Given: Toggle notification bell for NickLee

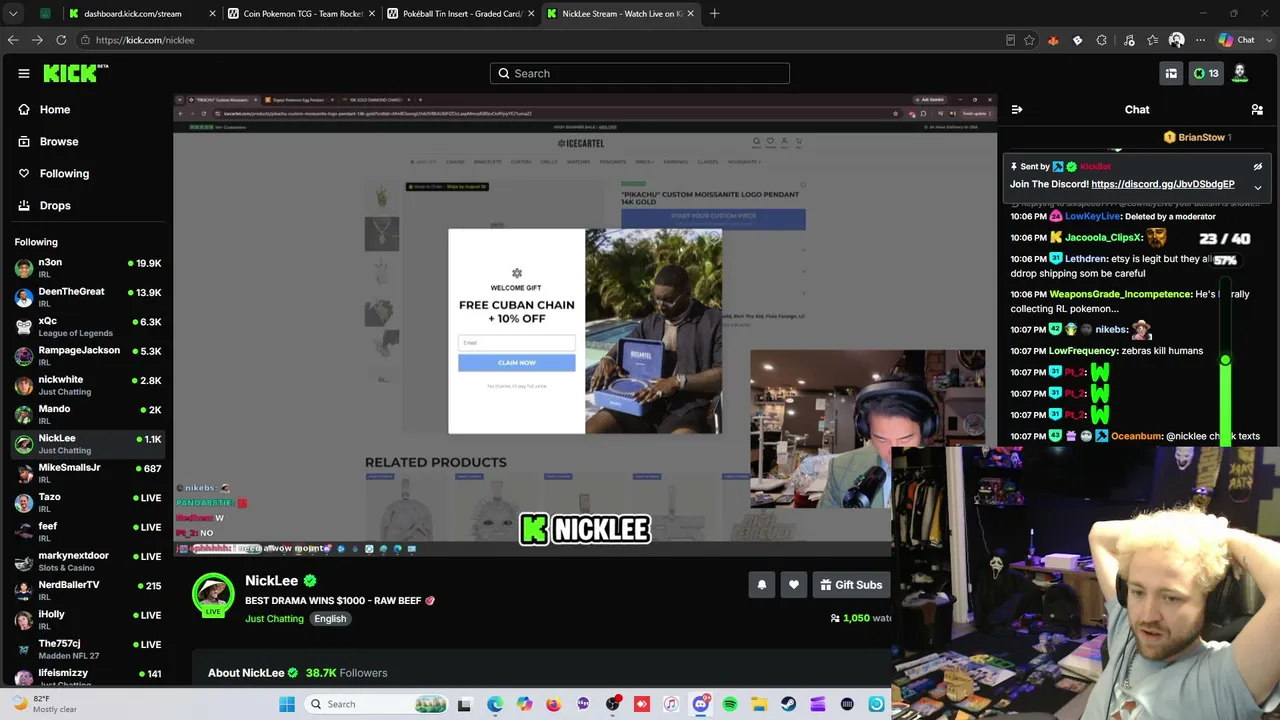Looking at the screenshot, I should (762, 585).
